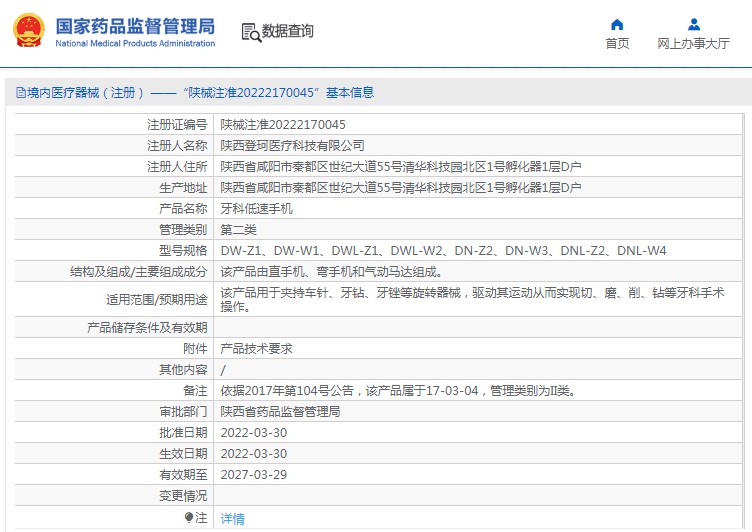The image size is (752, 532).
Task: Click the remark text 依据2017年第104号公告
Action: click(399, 391)
